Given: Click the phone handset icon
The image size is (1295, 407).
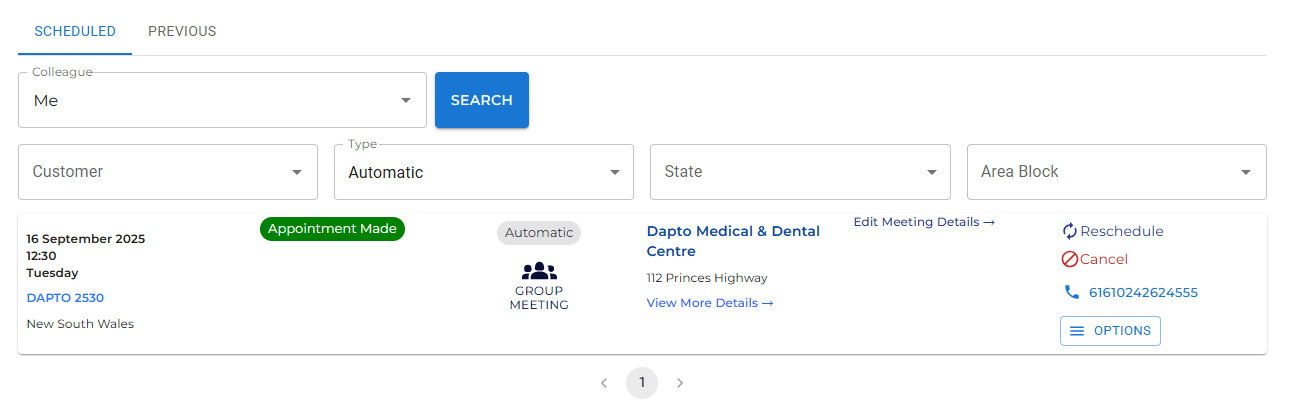Looking at the screenshot, I should coord(1072,292).
